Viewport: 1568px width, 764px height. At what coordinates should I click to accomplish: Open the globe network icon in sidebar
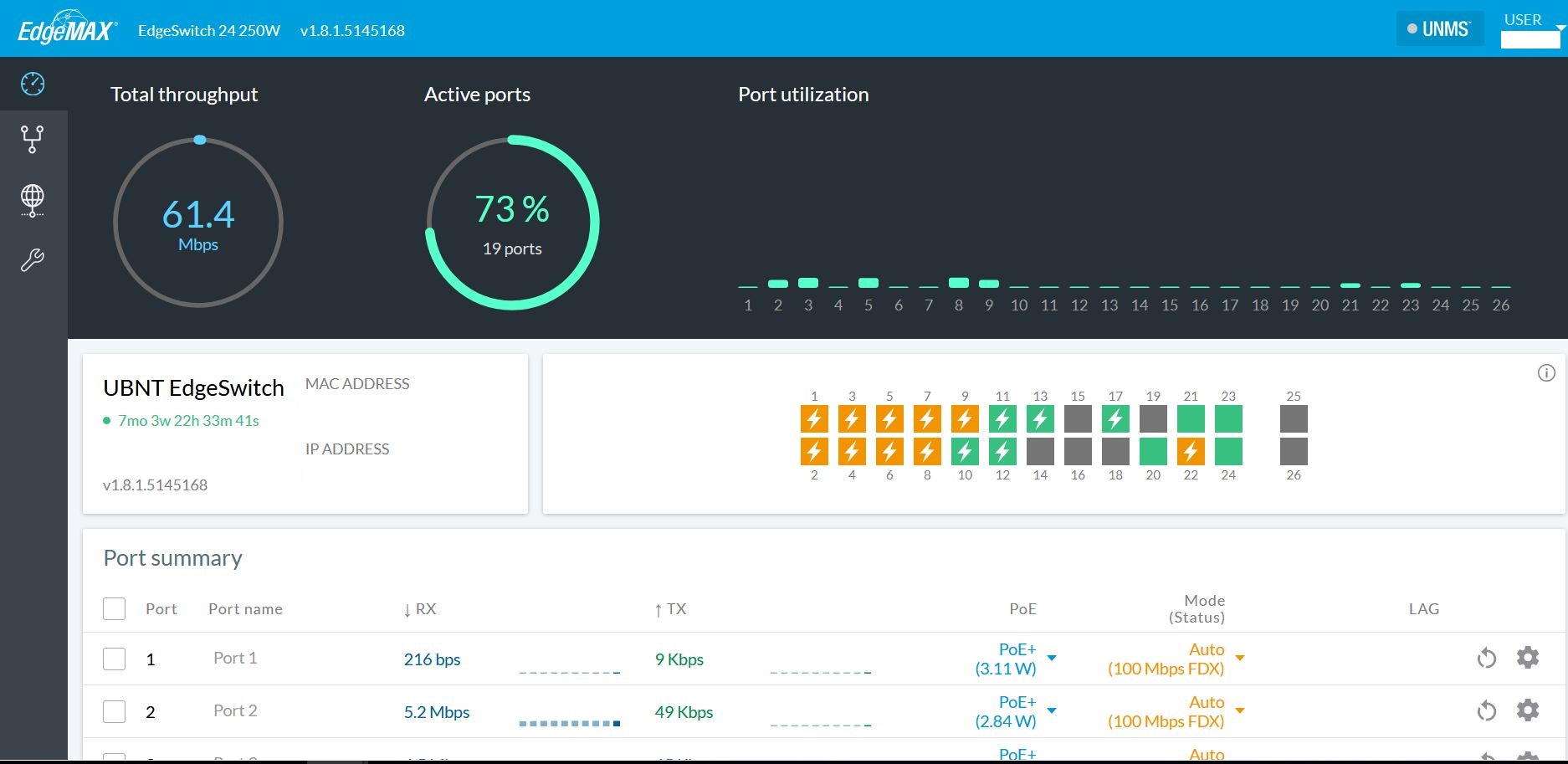(33, 200)
